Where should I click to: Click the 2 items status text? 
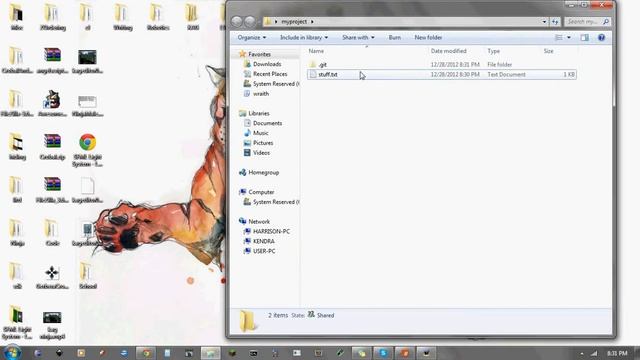tap(278, 315)
